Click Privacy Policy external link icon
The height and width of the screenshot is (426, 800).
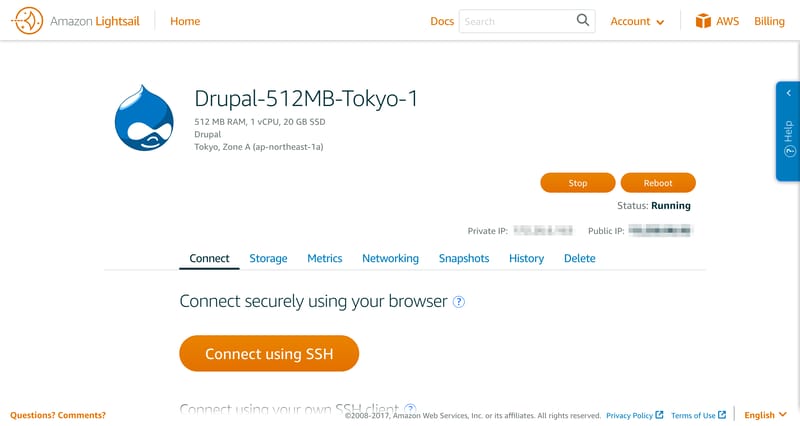[x=659, y=415]
